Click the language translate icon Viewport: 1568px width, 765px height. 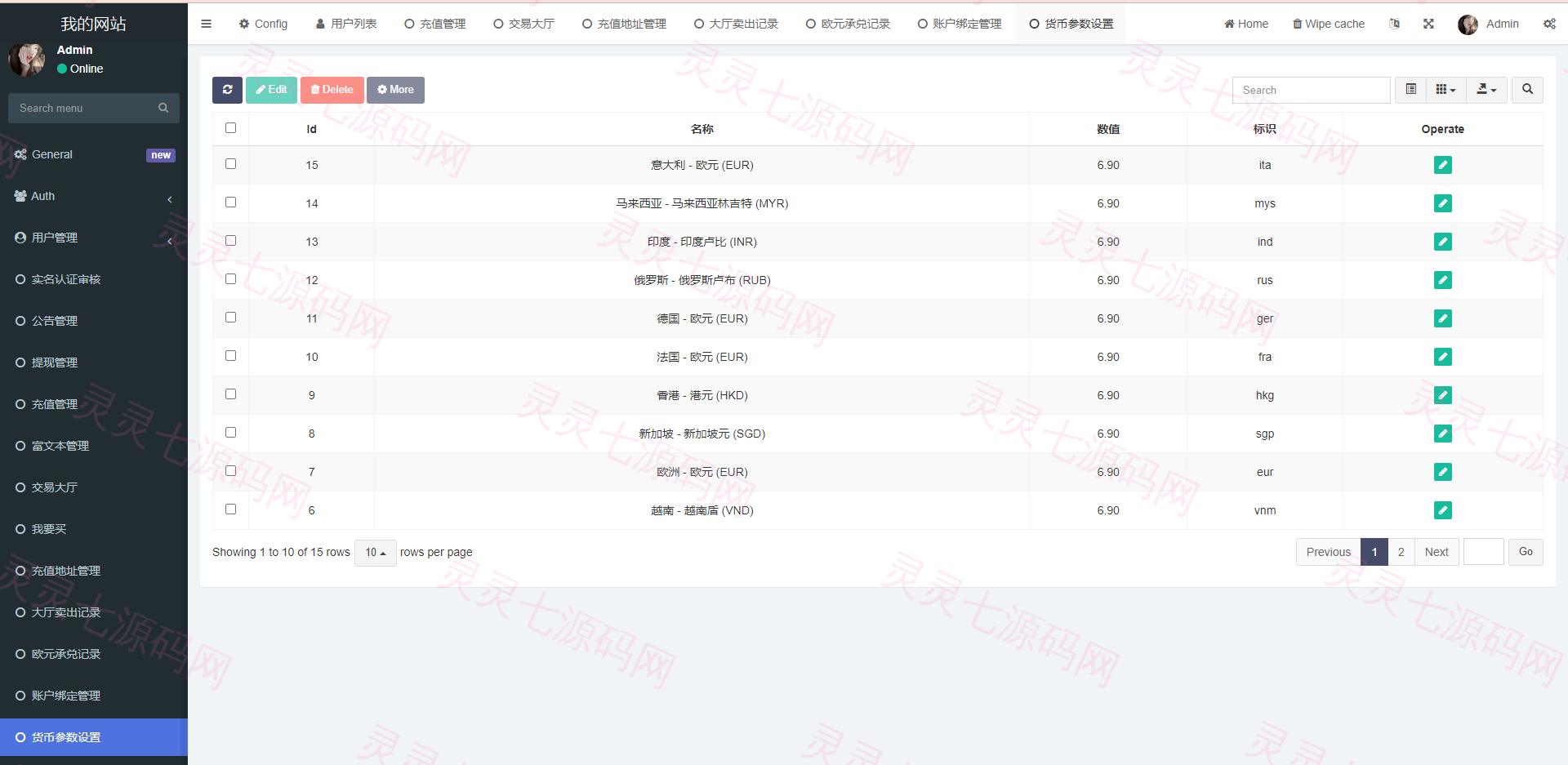[x=1394, y=24]
